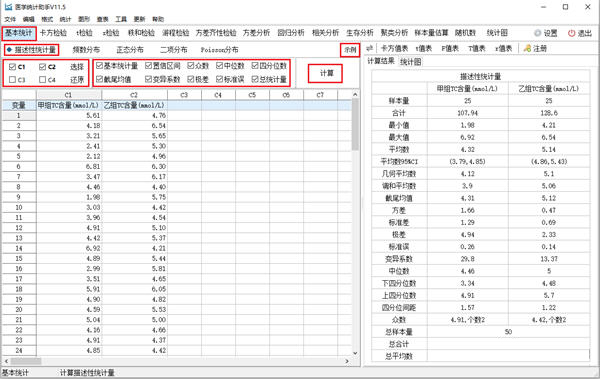Open the 格式 menu
600x379 pixels.
pyautogui.click(x=47, y=19)
